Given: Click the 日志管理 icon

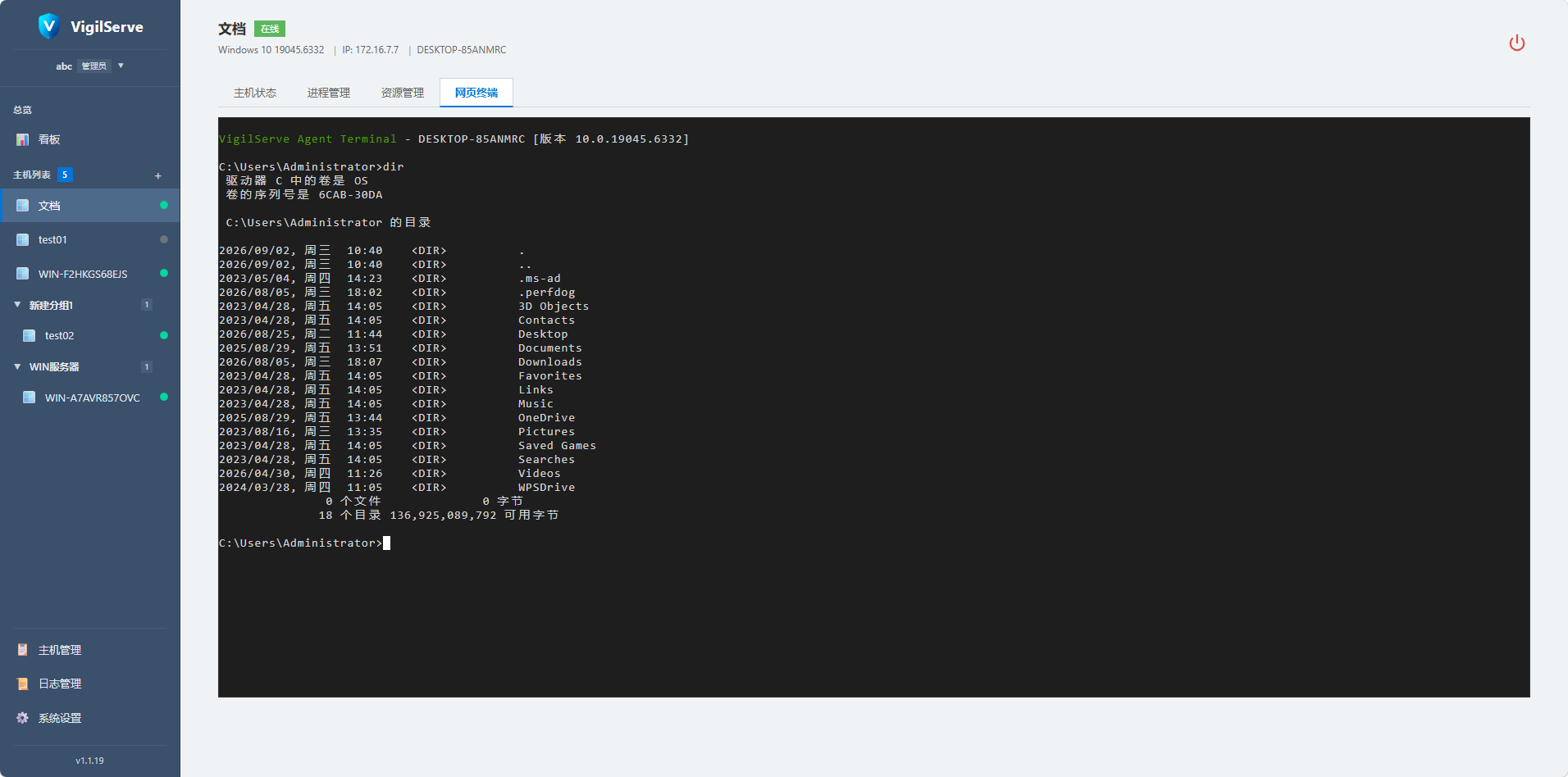Looking at the screenshot, I should coord(23,684).
